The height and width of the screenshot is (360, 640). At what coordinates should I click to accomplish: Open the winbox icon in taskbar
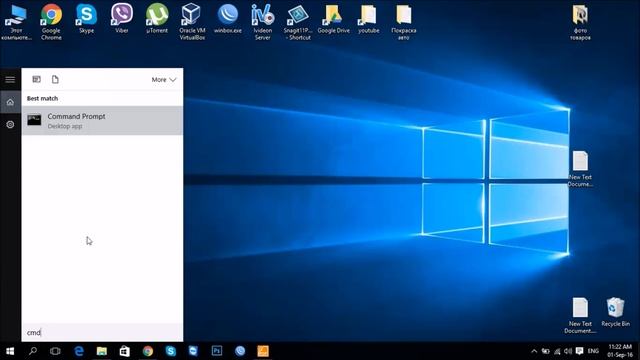pyautogui.click(x=240, y=351)
